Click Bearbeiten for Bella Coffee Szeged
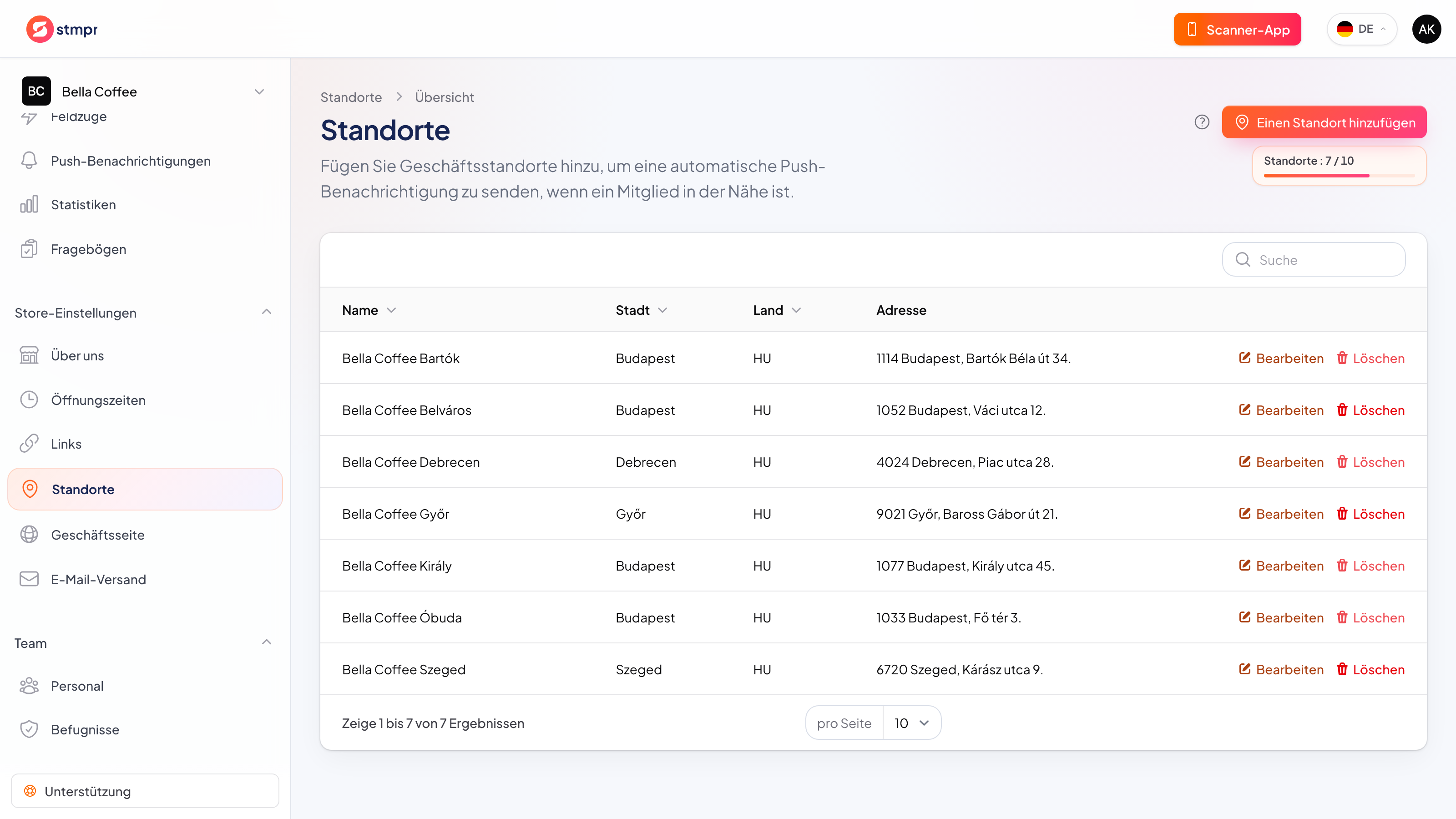This screenshot has height=819, width=1456. point(1281,669)
